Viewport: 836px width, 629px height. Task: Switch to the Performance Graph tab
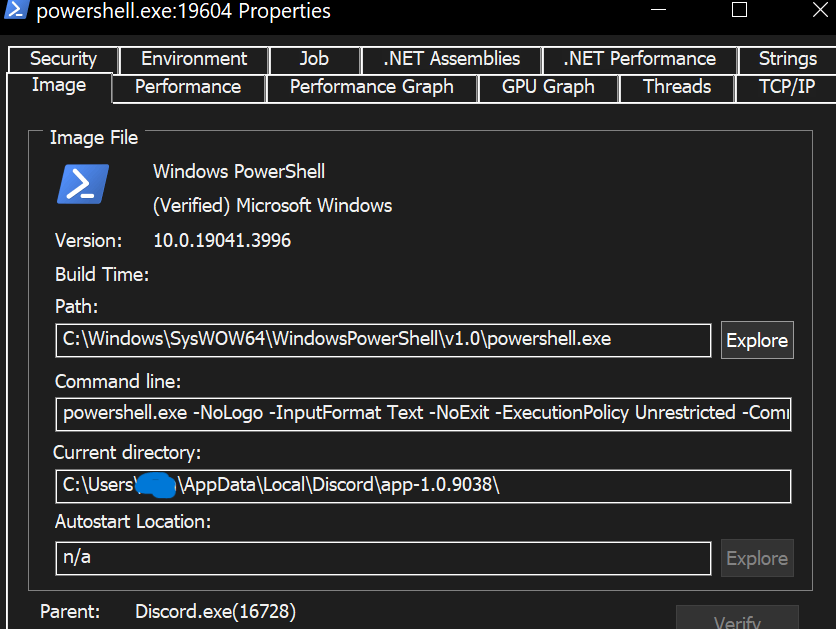click(372, 87)
